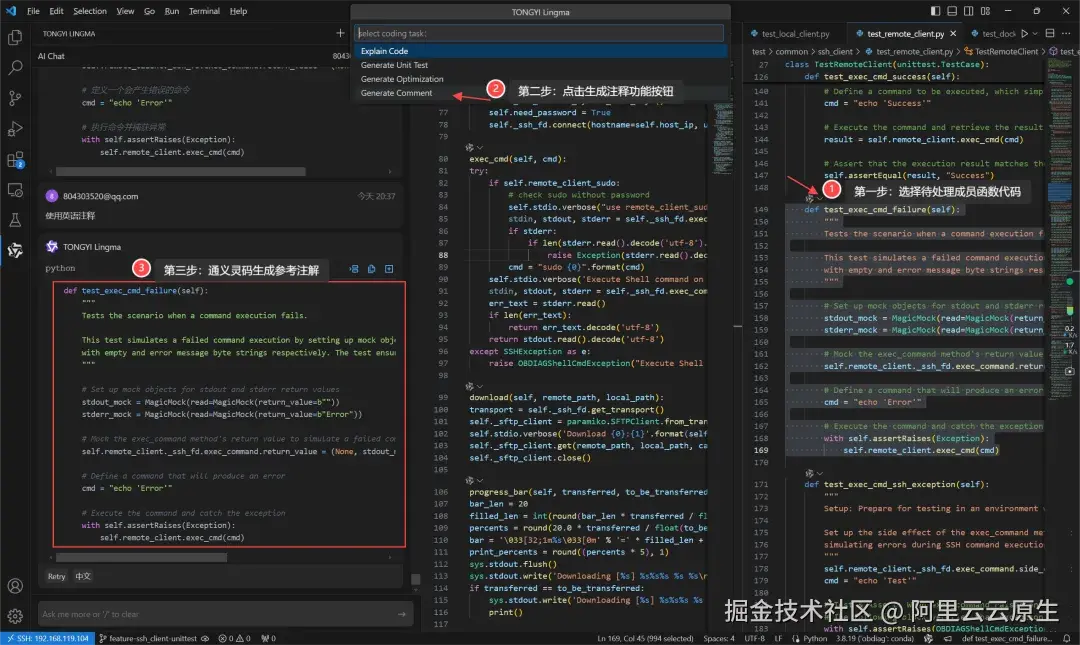Image resolution: width=1080 pixels, height=645 pixels.
Task: Click the Lingma icon above download function
Action: [469, 387]
